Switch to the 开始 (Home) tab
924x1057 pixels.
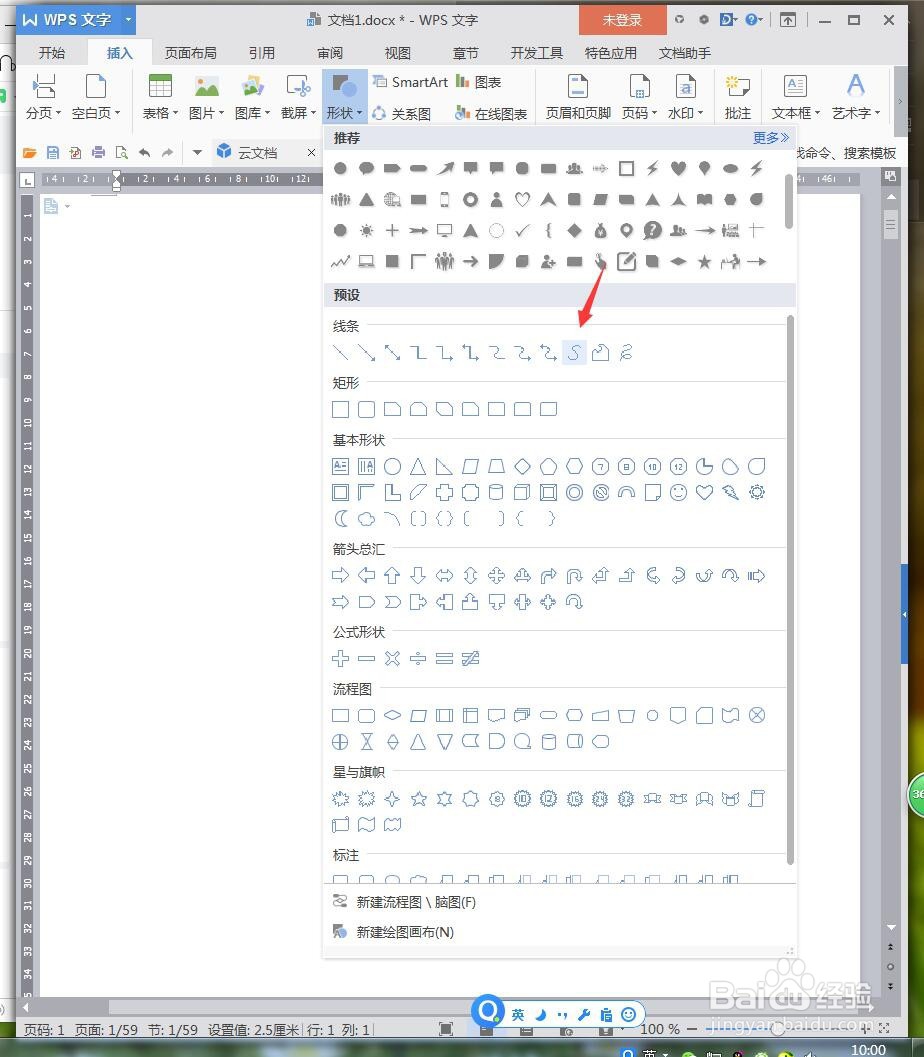52,53
